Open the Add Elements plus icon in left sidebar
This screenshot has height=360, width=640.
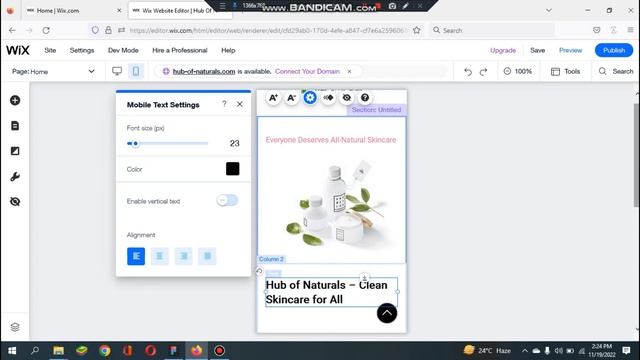coord(15,100)
